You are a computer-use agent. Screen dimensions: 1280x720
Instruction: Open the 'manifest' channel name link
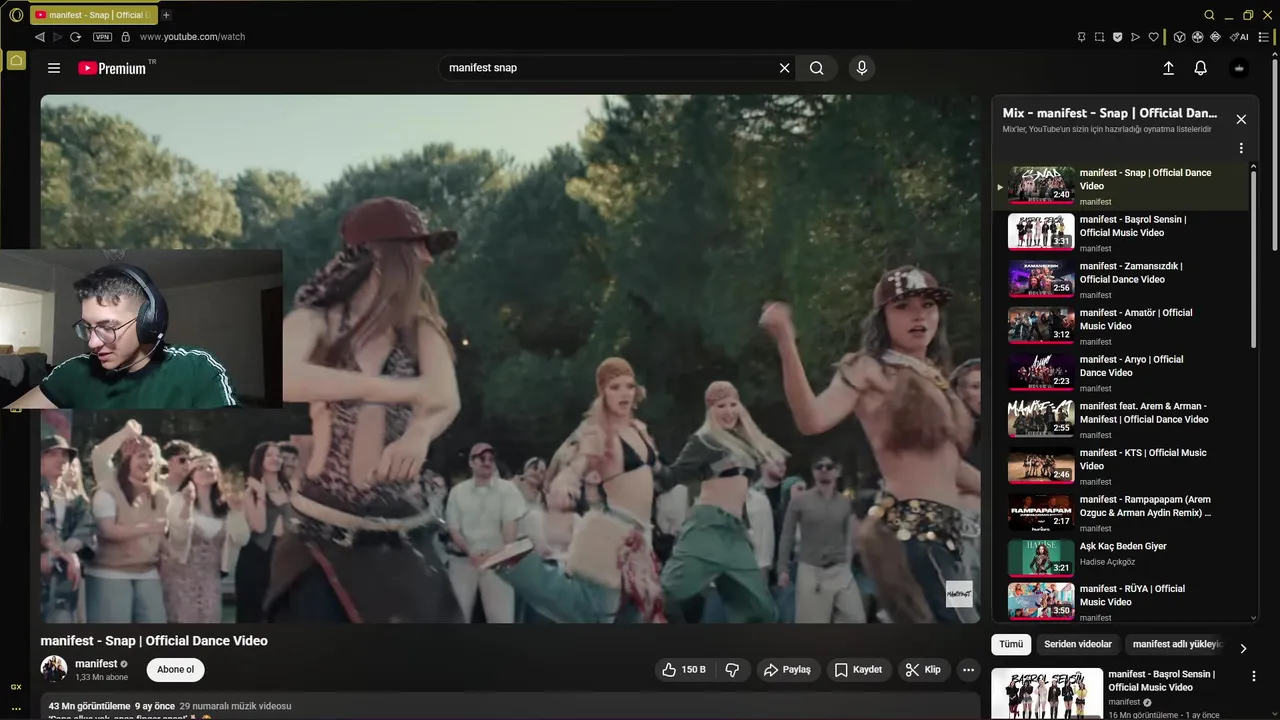[96, 664]
